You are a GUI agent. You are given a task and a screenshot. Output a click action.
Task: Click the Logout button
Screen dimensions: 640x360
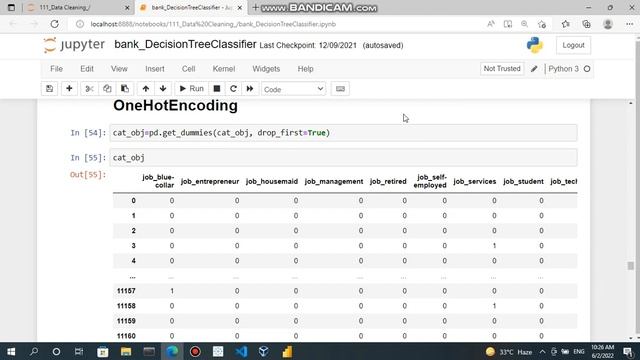tap(573, 45)
